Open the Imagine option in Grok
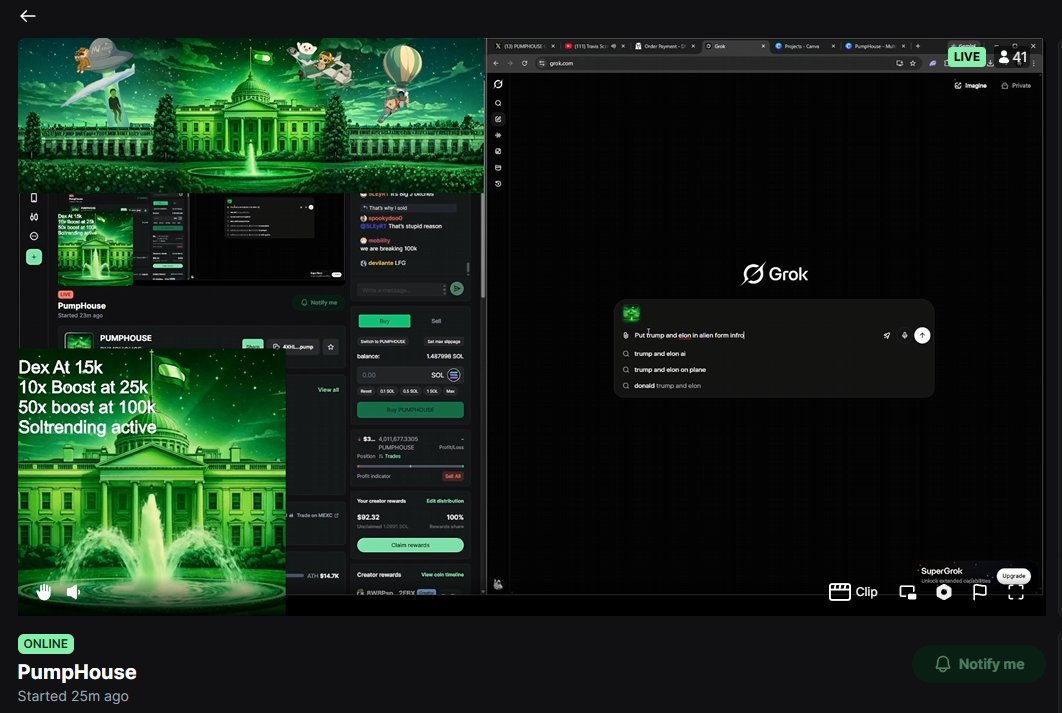1062x713 pixels. 971,86
